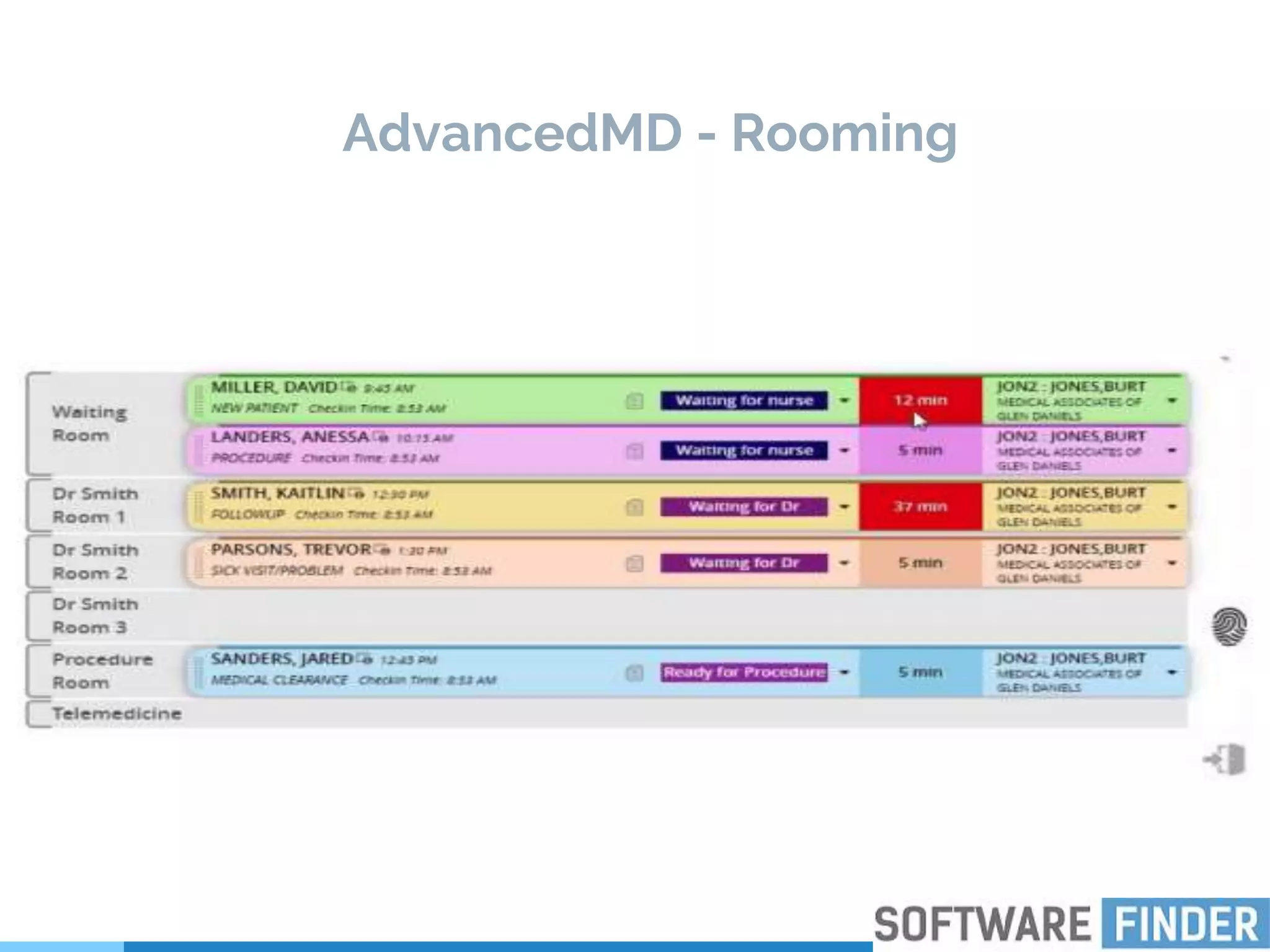1270x952 pixels.
Task: Open provider dropdown arrow in SANDERS, JARED row
Action: coord(1172,672)
